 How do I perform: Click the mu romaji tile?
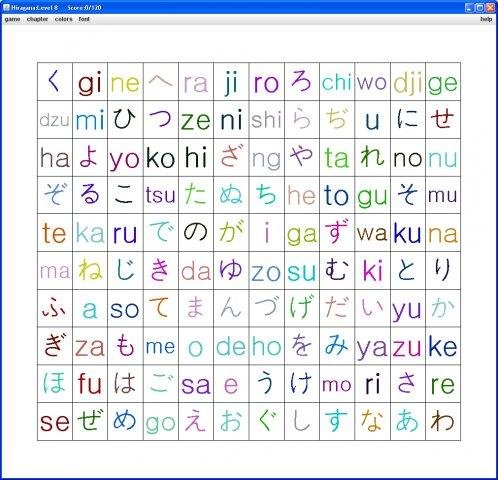[443, 195]
